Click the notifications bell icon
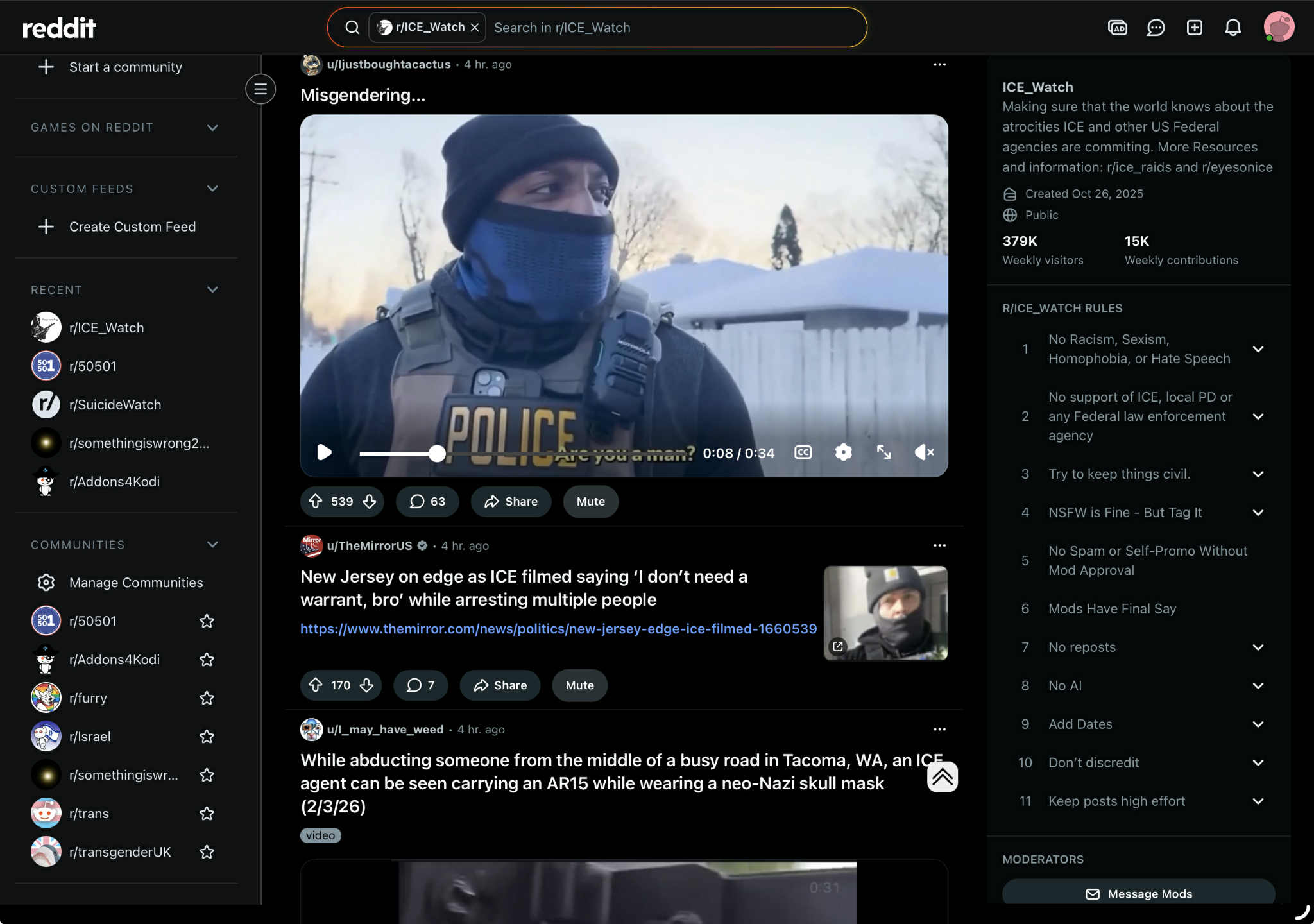This screenshot has width=1314, height=924. (1233, 28)
